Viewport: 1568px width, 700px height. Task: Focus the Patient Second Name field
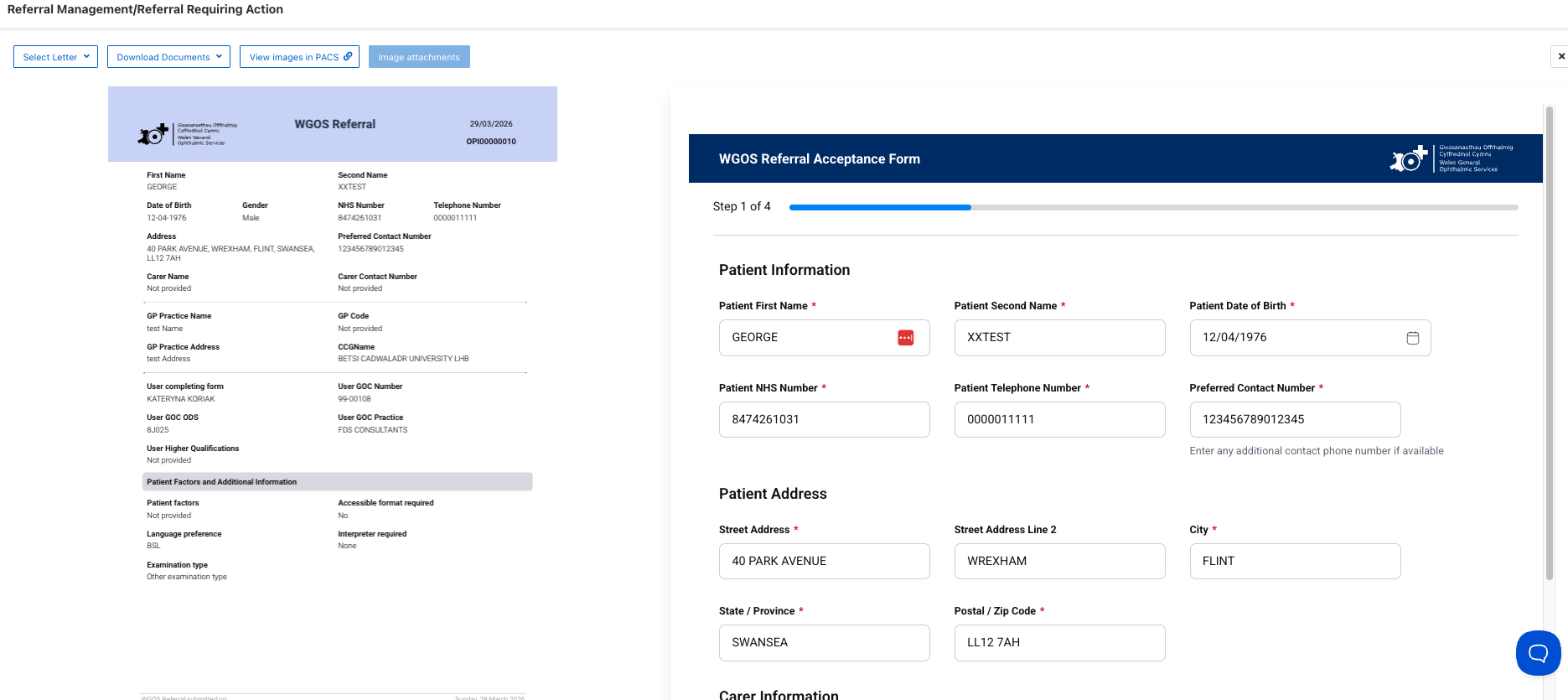[1059, 338]
